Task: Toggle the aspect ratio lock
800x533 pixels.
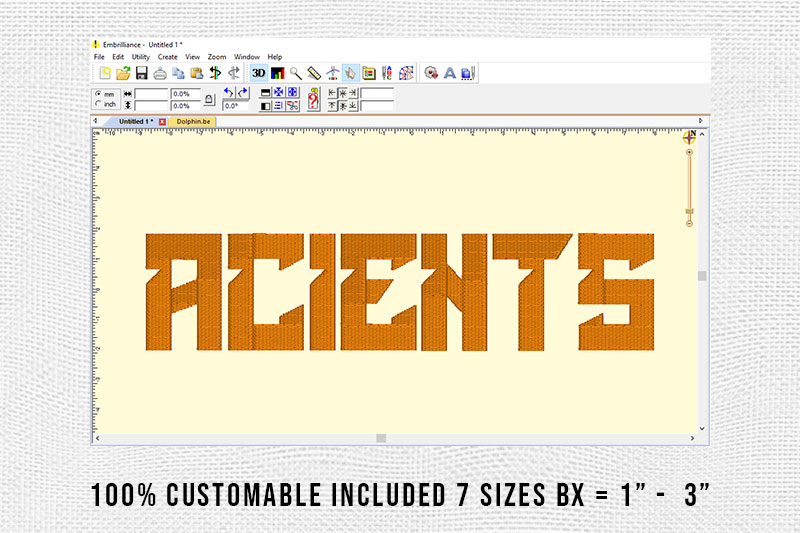Action: 209,99
